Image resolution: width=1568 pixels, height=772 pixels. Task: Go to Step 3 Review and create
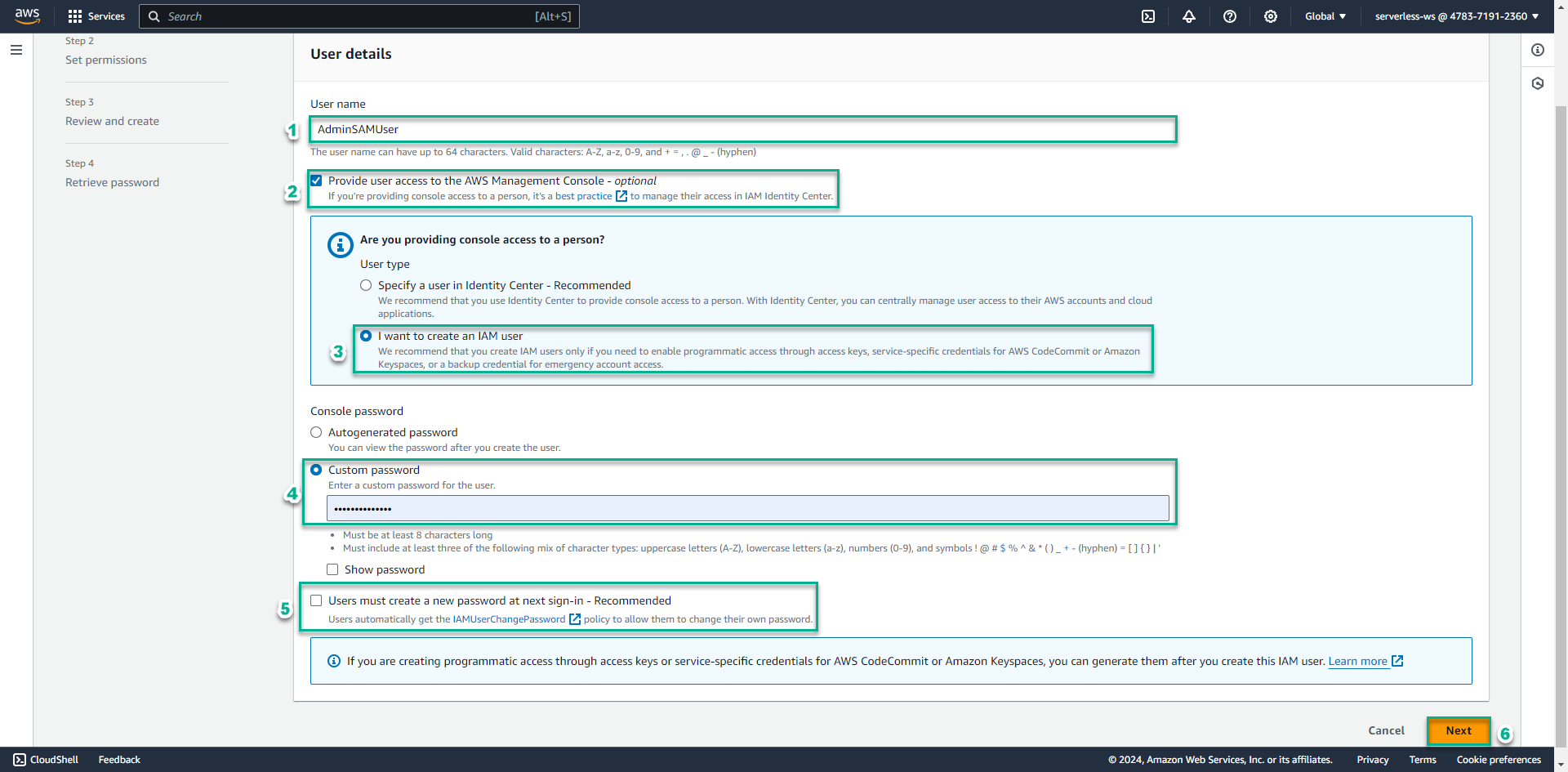coord(113,121)
